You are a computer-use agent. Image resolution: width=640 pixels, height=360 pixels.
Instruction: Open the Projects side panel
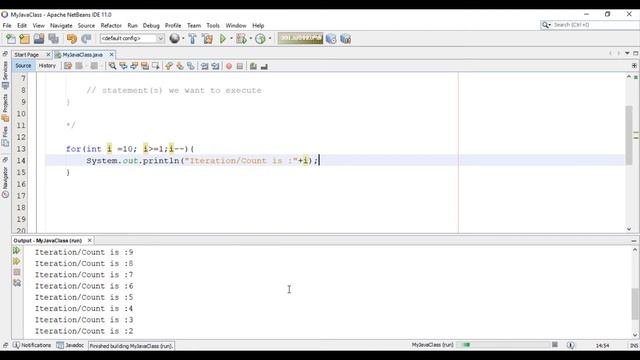(5, 108)
